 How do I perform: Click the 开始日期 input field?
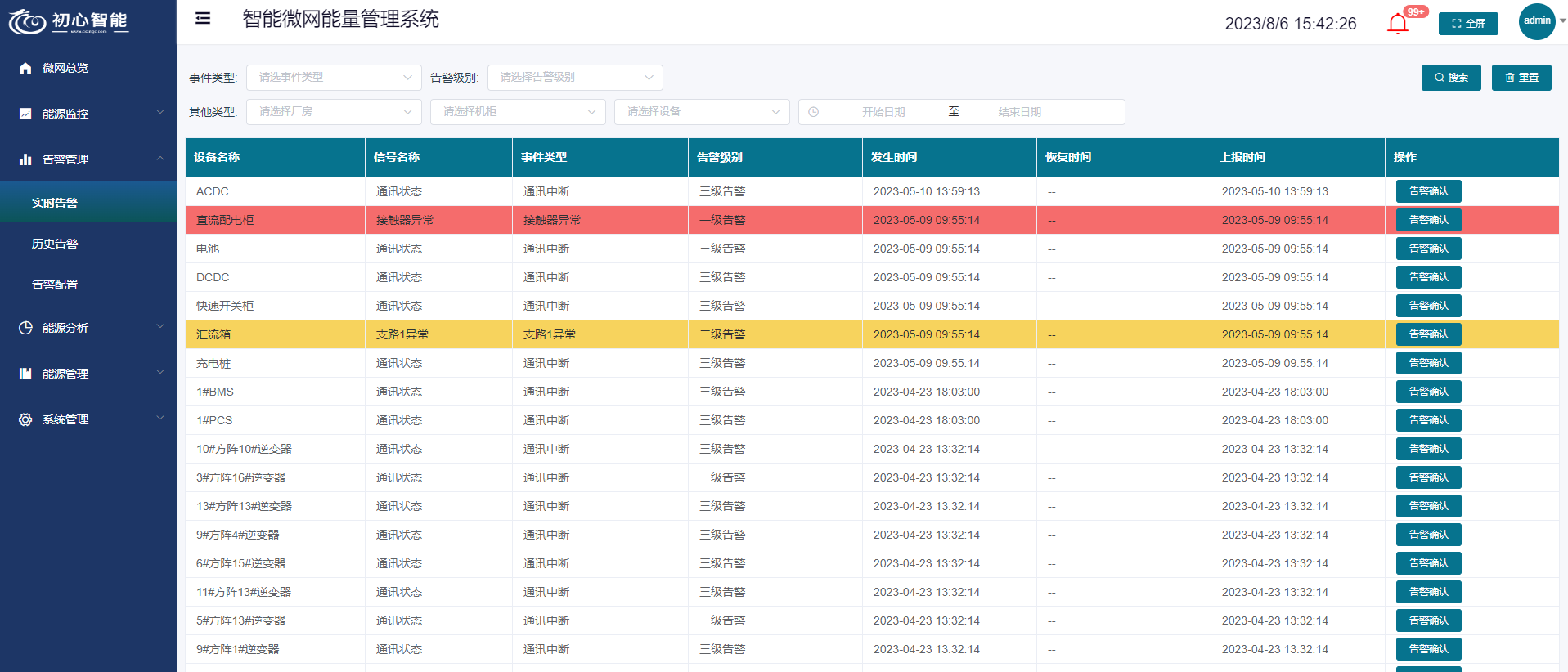tap(883, 112)
